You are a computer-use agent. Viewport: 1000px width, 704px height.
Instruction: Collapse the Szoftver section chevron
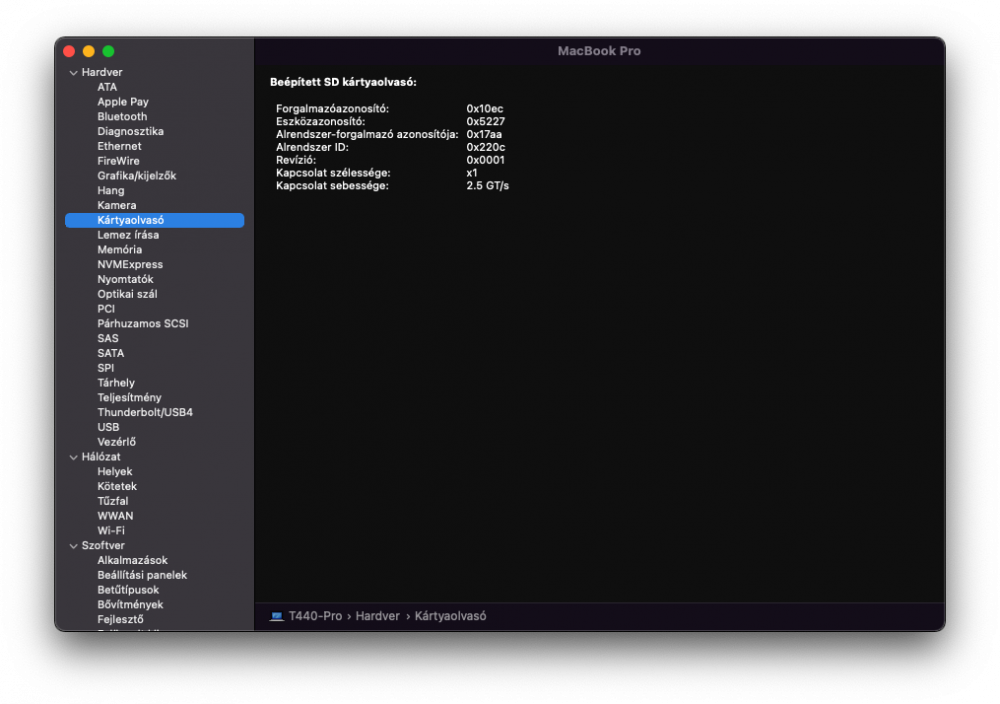pos(73,546)
